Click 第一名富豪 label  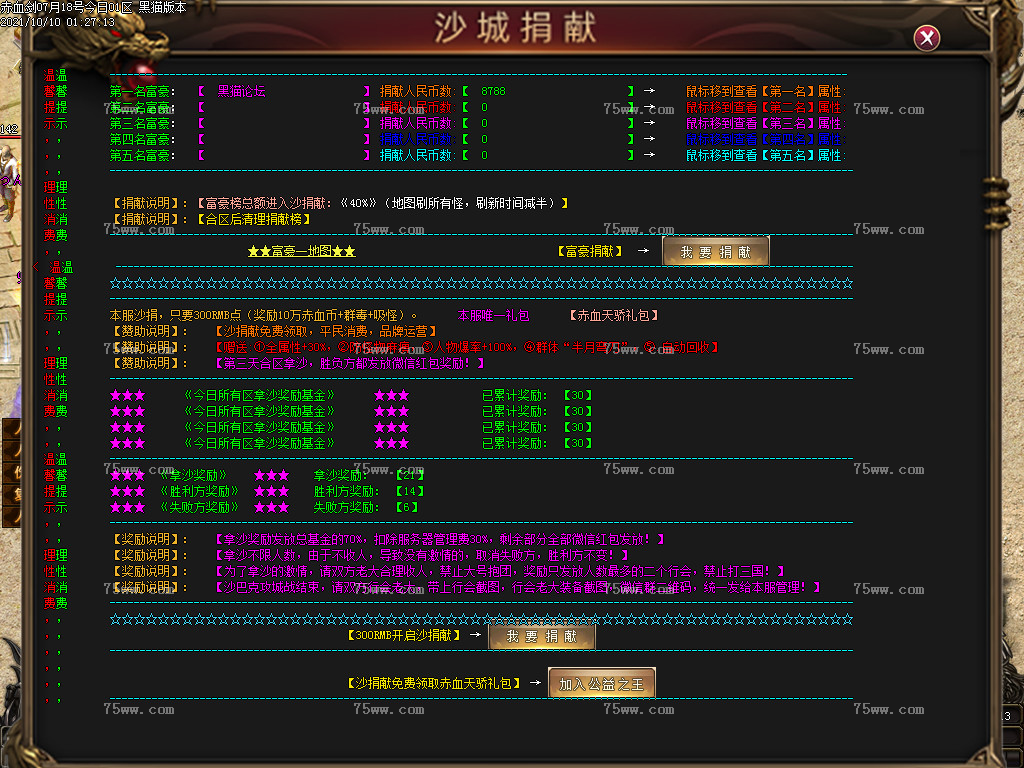142,91
